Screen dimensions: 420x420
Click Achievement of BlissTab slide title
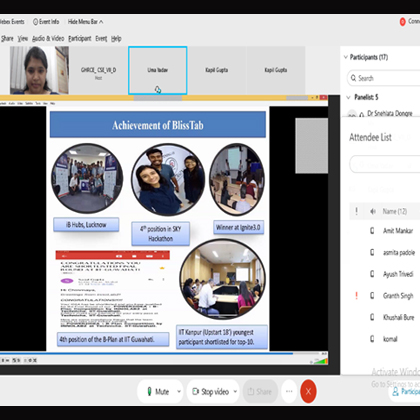click(158, 125)
